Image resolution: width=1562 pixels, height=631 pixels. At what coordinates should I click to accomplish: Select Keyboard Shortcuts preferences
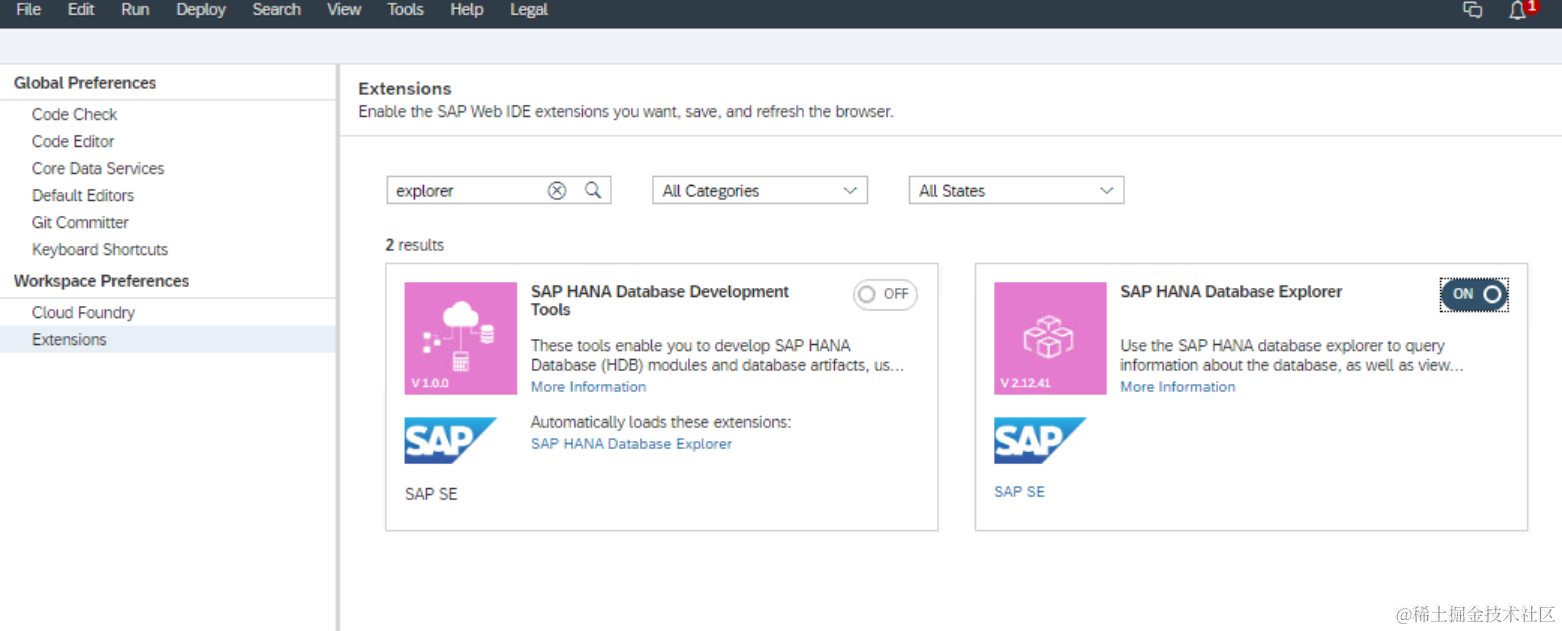point(100,249)
